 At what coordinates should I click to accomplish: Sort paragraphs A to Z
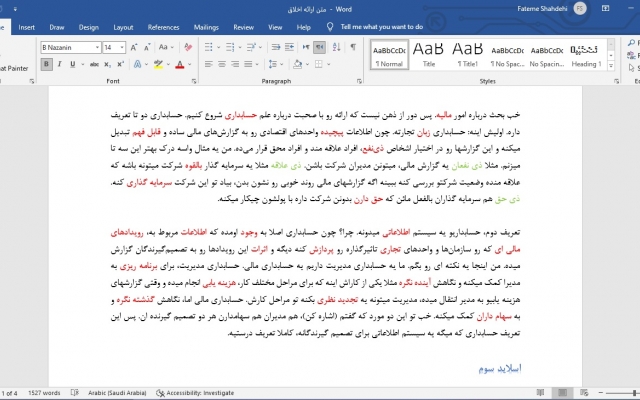pos(336,47)
